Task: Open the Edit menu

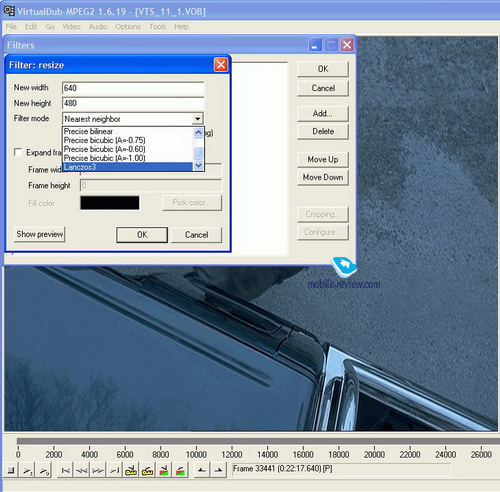Action: [31, 27]
